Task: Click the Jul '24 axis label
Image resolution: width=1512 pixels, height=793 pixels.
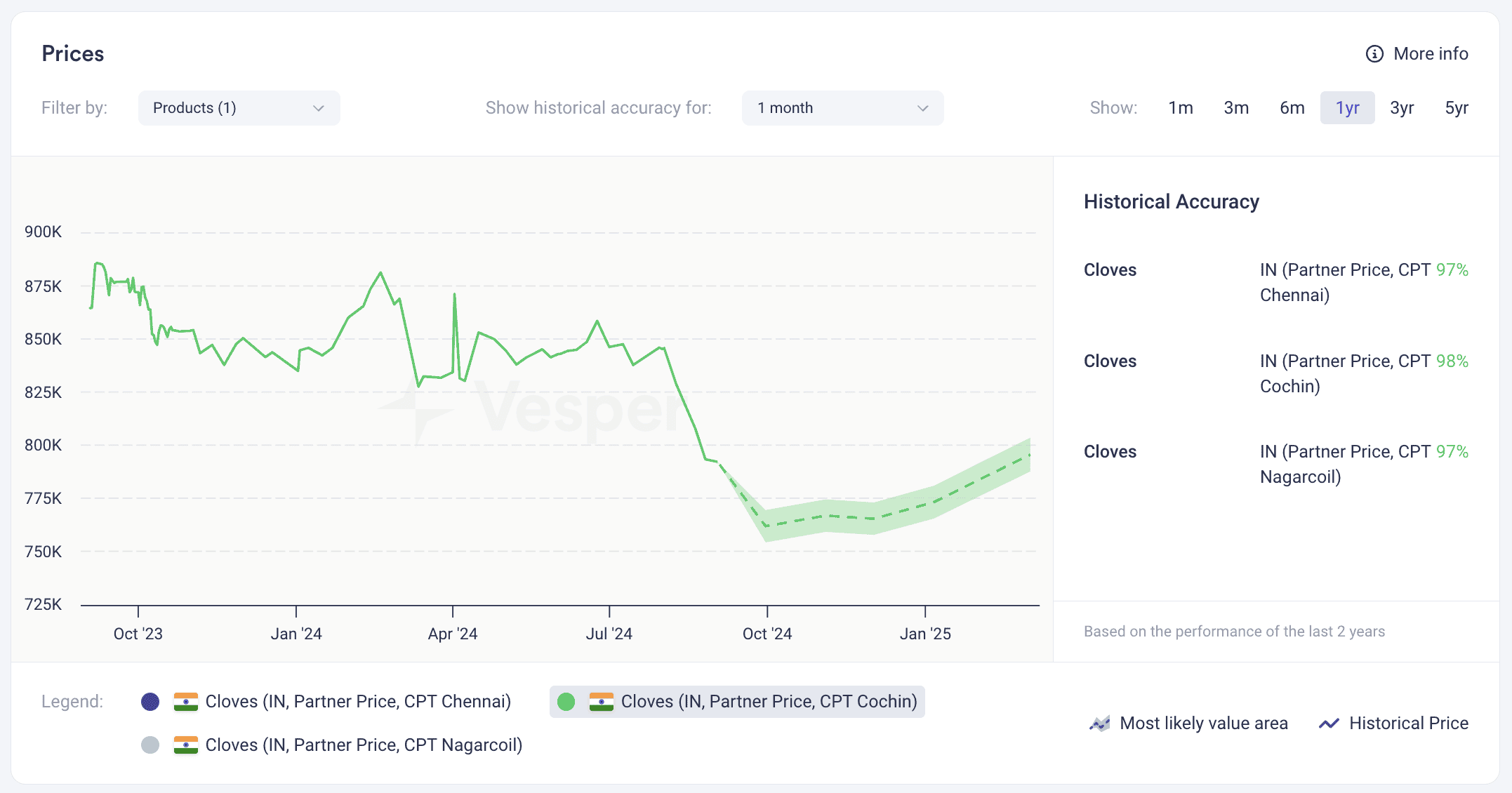Action: [609, 634]
